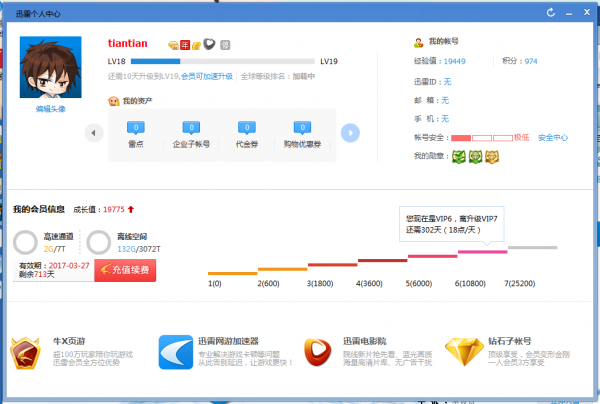Screen dimensions: 600x404
Task: Open the 迅雷网游加速器 title
Action: point(228,341)
